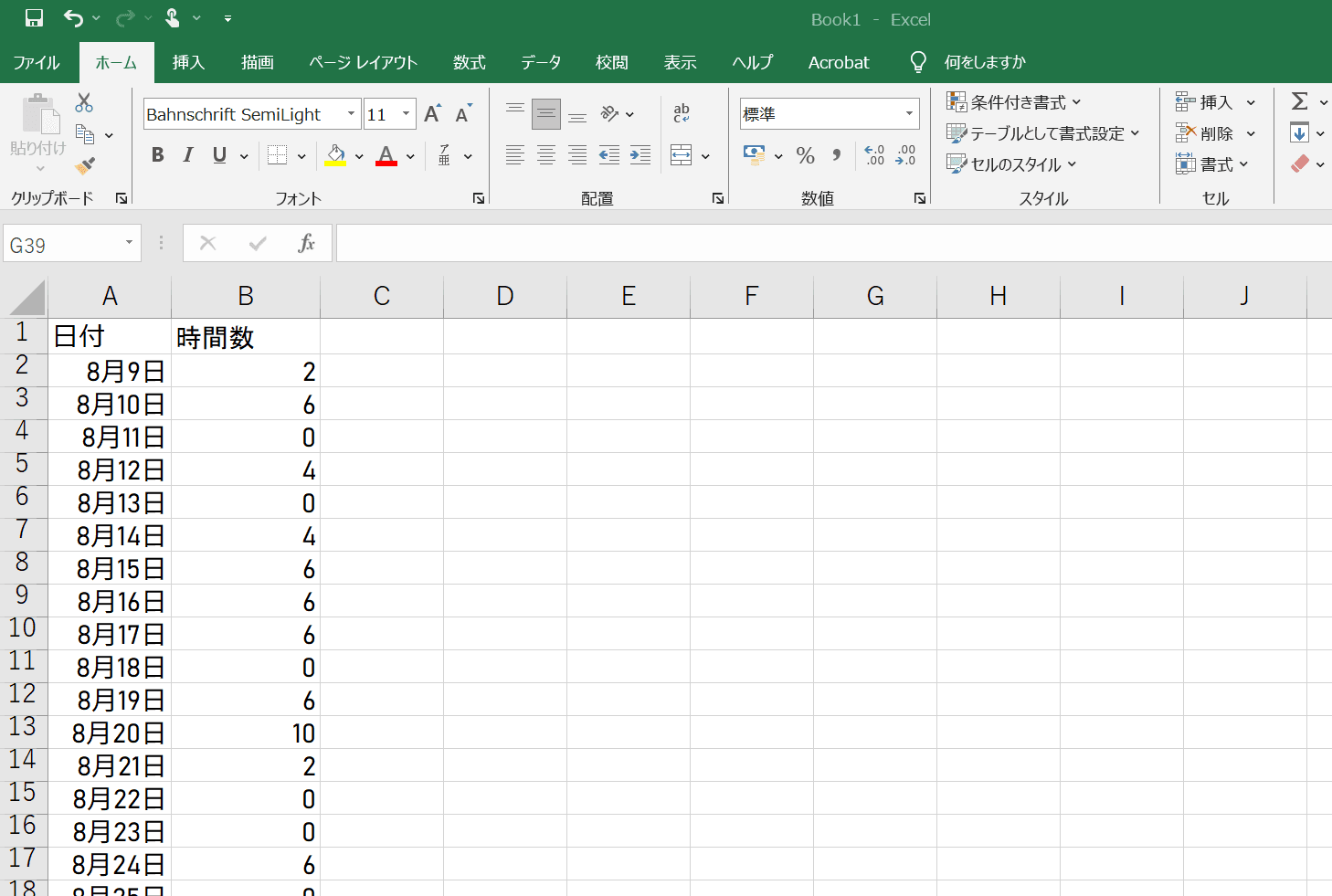Image resolution: width=1332 pixels, height=896 pixels.
Task: Click the Save icon in title bar
Action: pyautogui.click(x=34, y=18)
